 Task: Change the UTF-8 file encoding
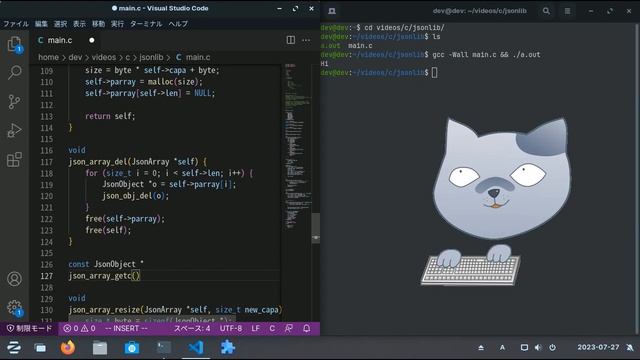231,328
